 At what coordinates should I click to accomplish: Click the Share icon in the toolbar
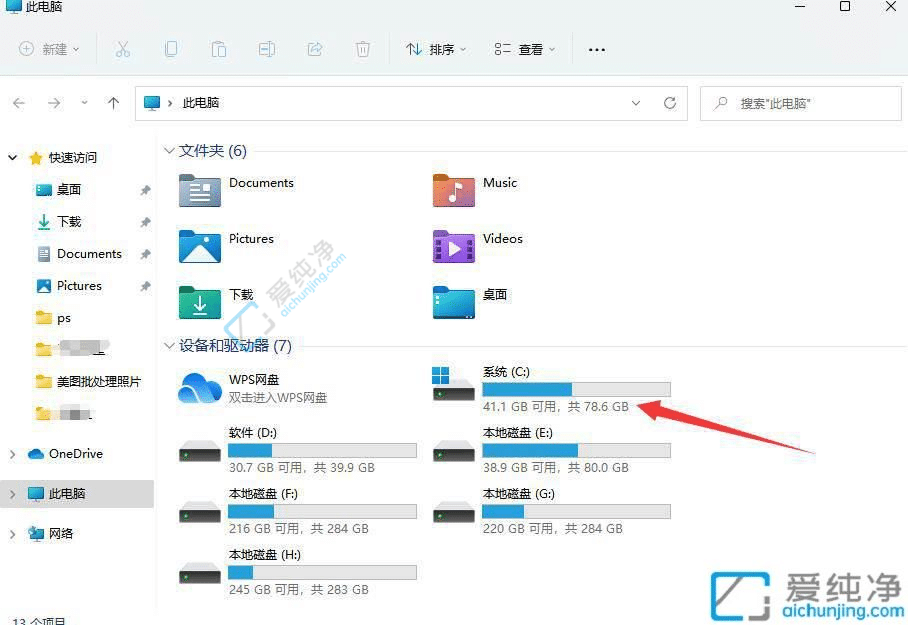[x=315, y=48]
